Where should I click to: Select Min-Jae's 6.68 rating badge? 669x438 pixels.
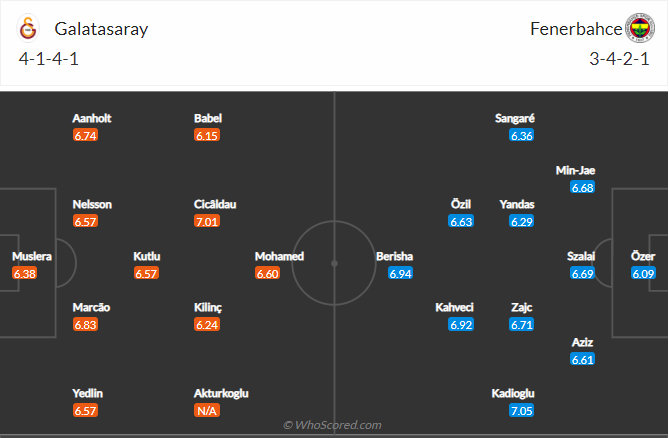point(582,187)
